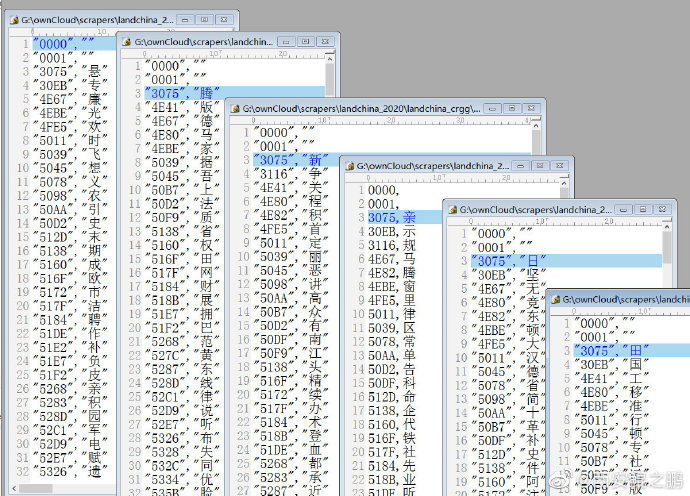Click row 4EBE, 窗
This screenshot has width=690, height=496.
point(392,287)
